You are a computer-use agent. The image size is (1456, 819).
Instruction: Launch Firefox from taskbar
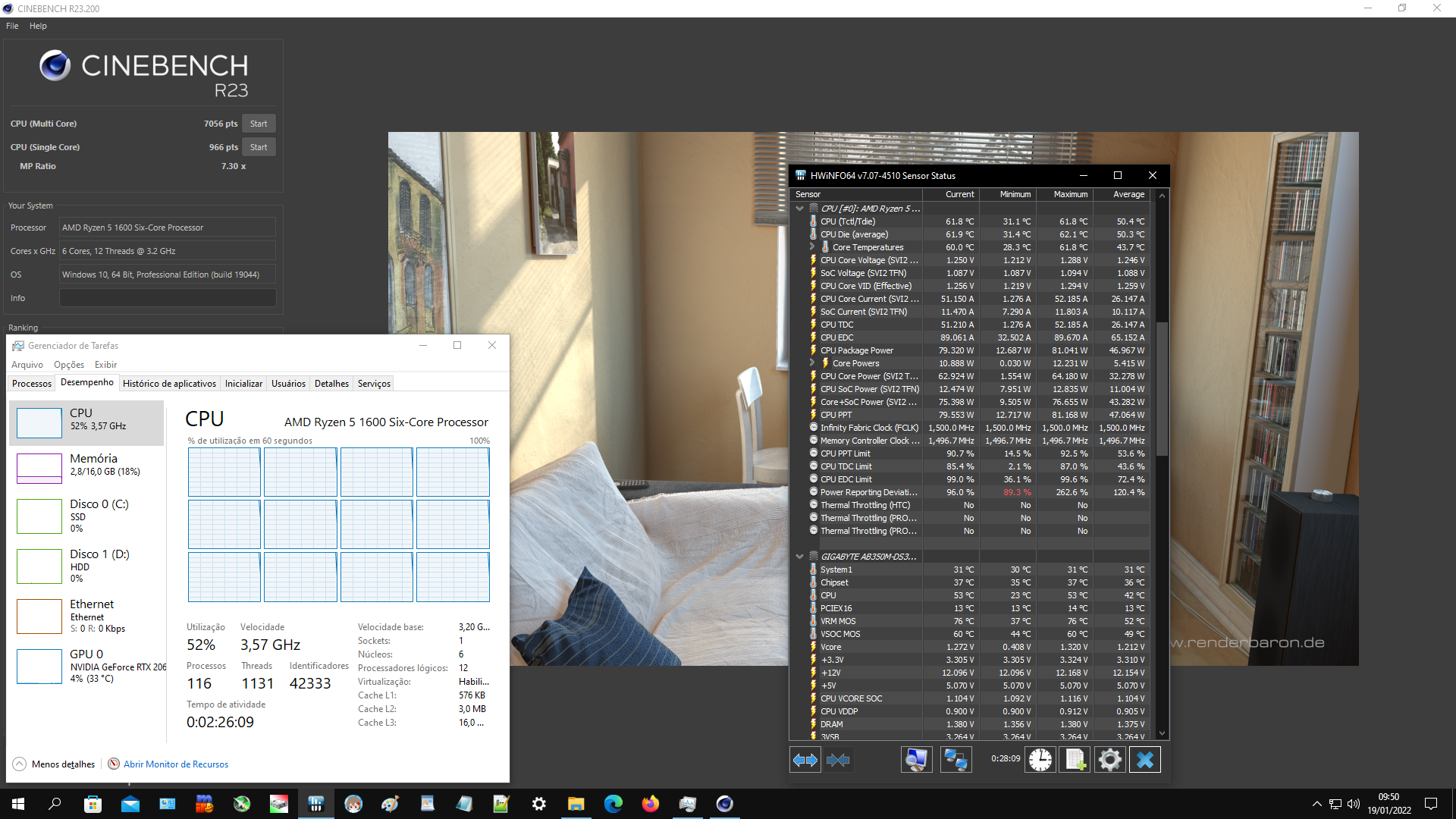coord(650,804)
